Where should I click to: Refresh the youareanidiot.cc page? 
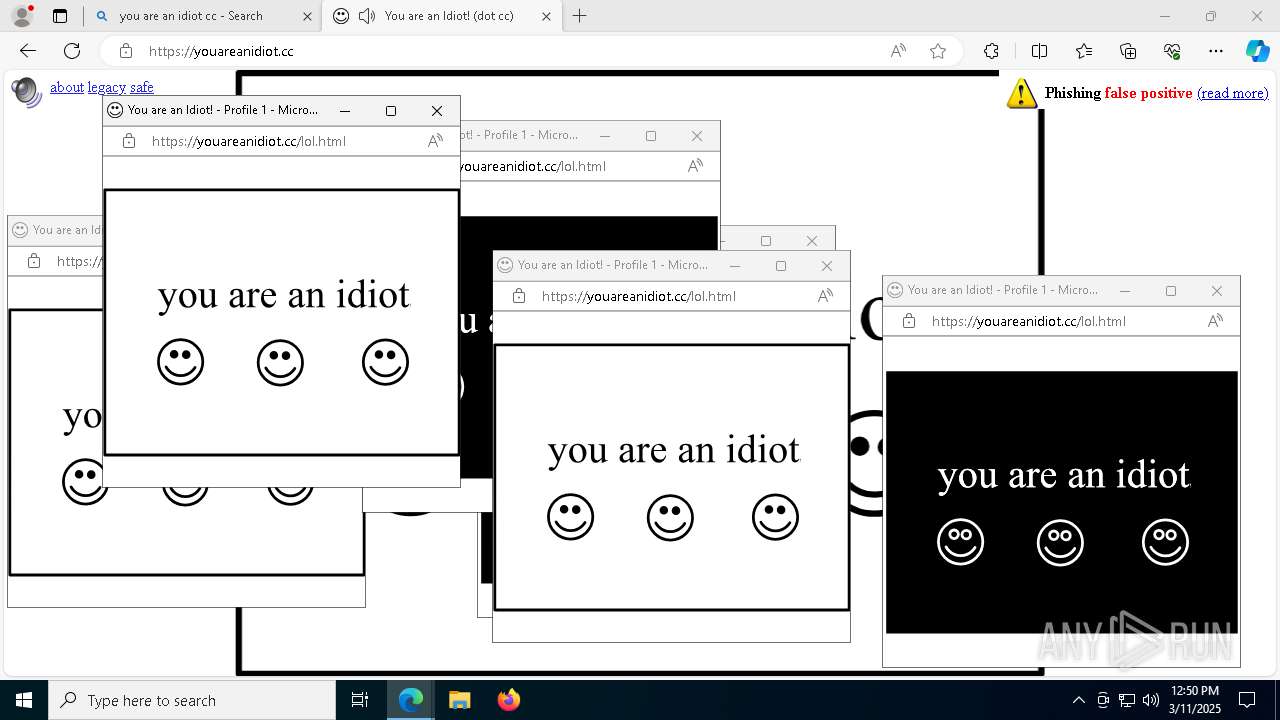coord(72,51)
